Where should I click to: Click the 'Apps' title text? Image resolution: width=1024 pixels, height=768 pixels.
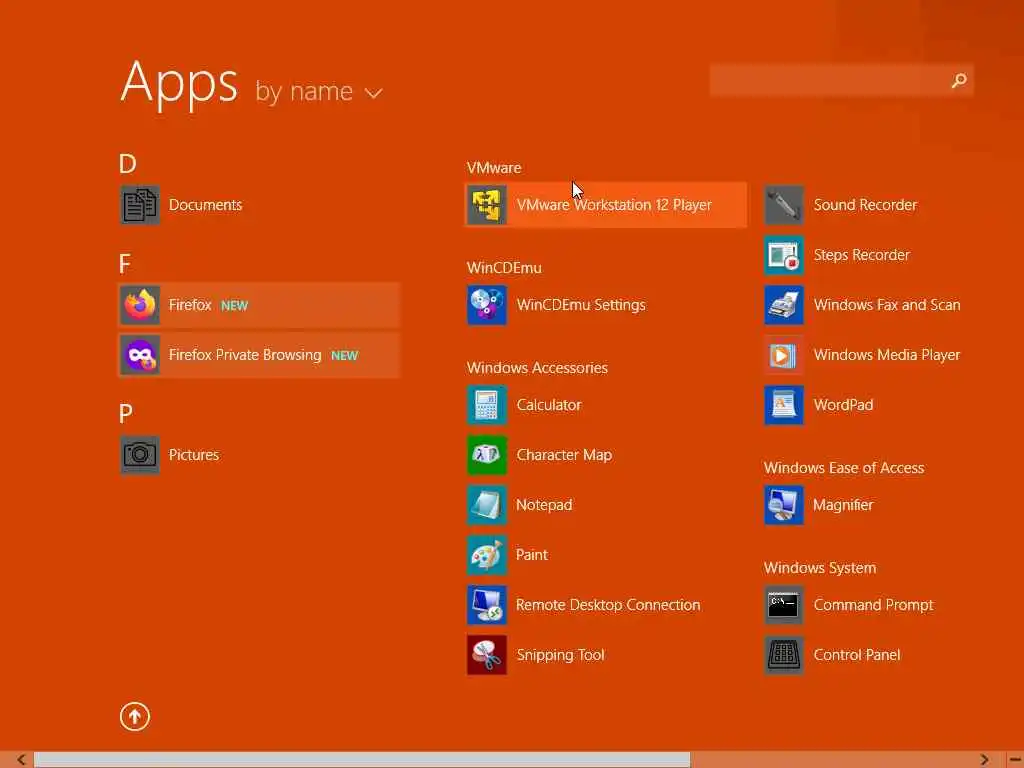coord(179,82)
